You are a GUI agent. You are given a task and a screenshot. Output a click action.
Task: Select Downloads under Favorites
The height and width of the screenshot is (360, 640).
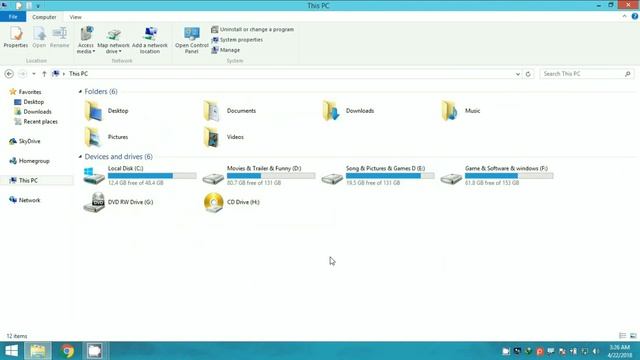(x=33, y=112)
